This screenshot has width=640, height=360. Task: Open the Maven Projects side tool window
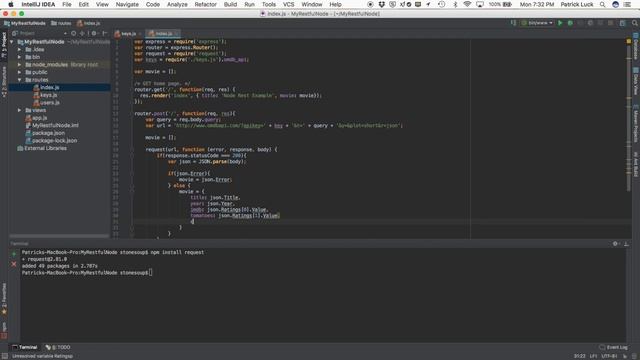pos(636,123)
